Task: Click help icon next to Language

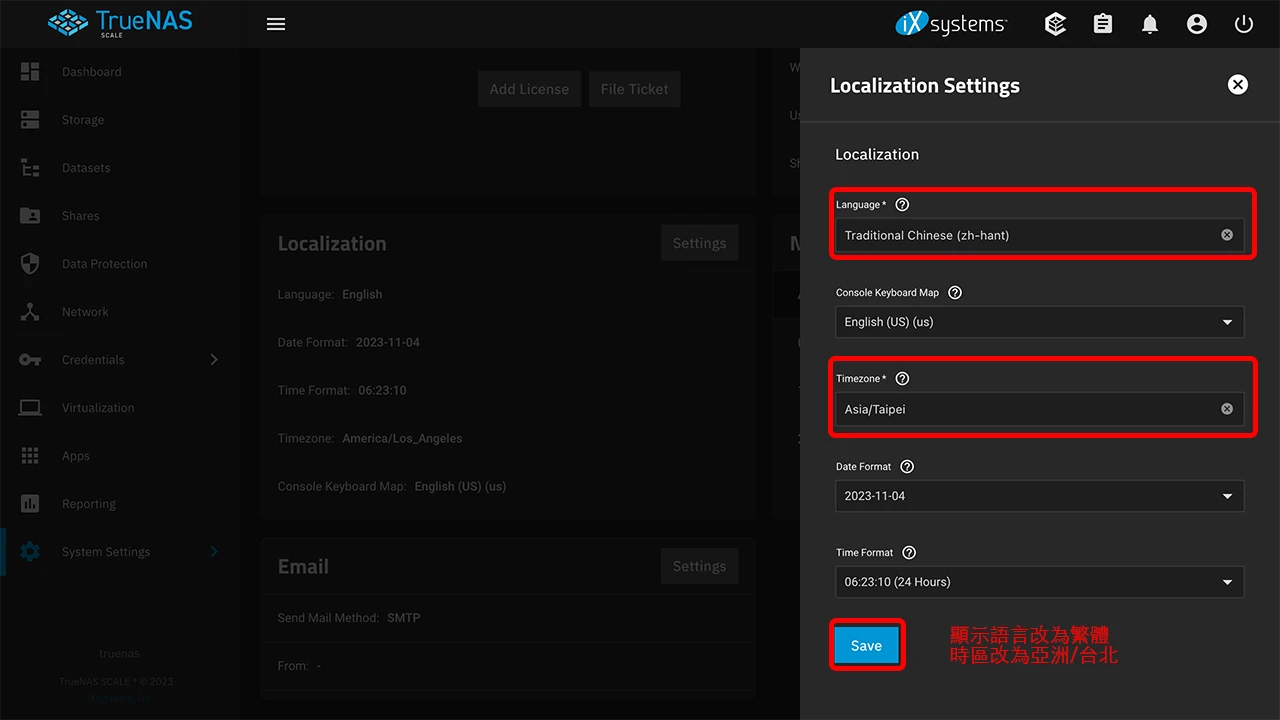Action: pos(902,205)
